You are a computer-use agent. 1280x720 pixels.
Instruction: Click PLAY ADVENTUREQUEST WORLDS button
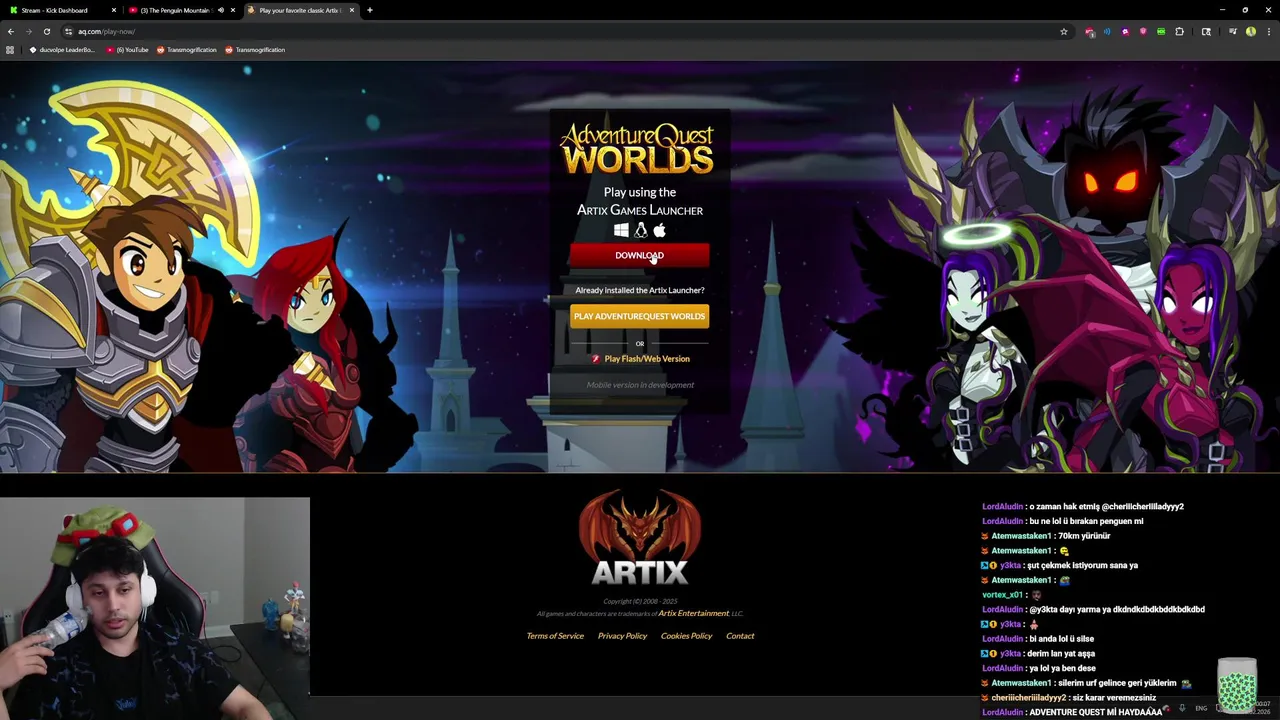639,316
